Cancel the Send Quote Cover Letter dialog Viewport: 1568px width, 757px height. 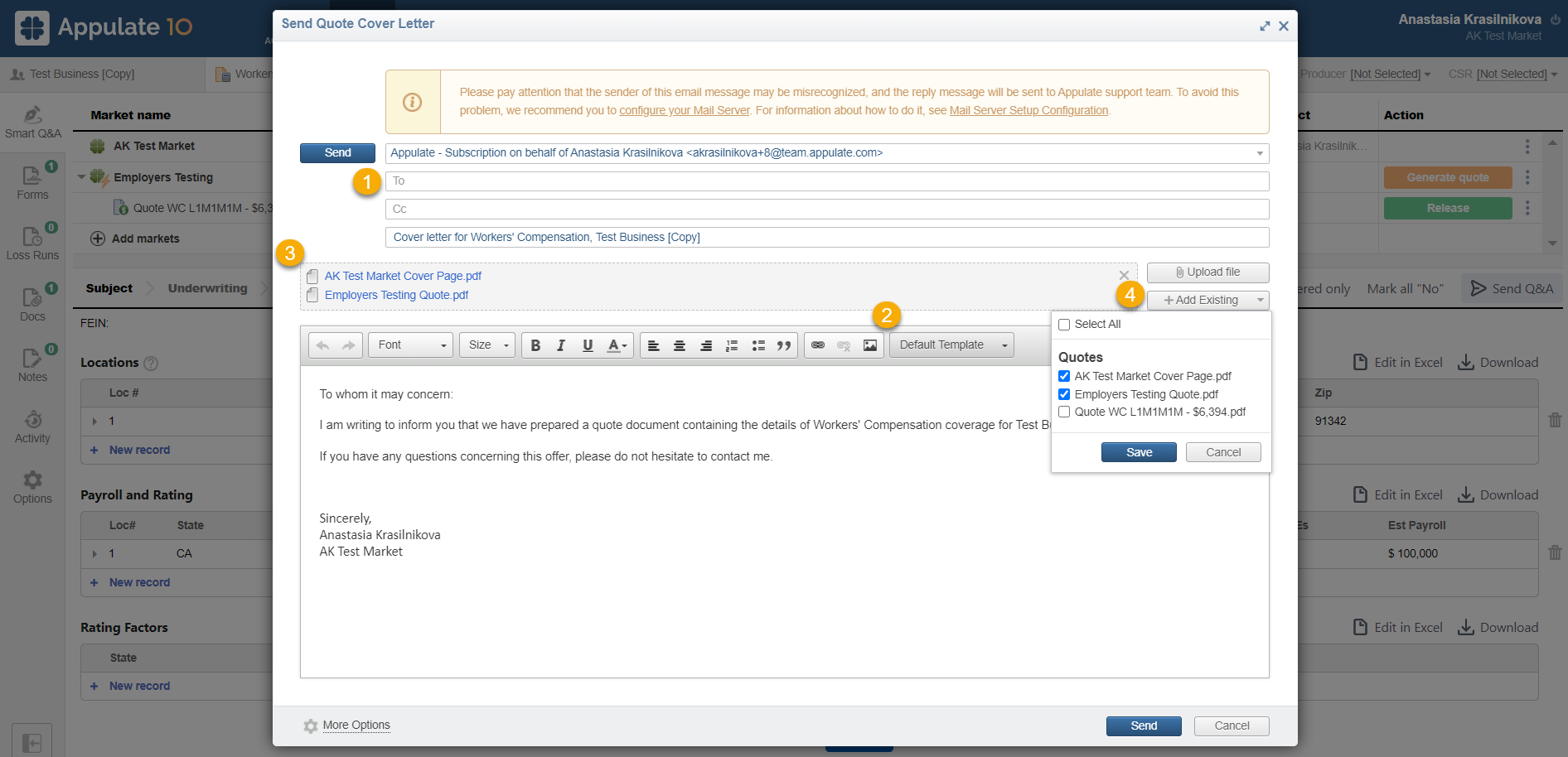[x=1232, y=726]
